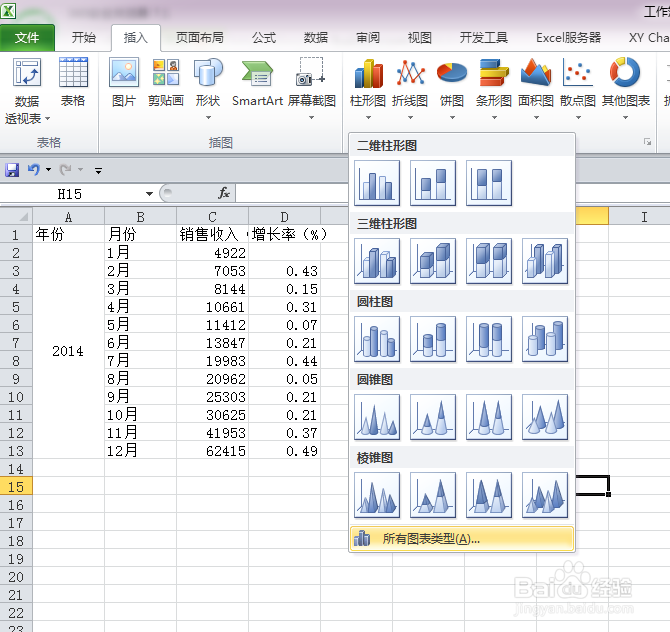This screenshot has height=632, width=670.
Task: Click the H15 Name Box field
Action: pos(69,194)
